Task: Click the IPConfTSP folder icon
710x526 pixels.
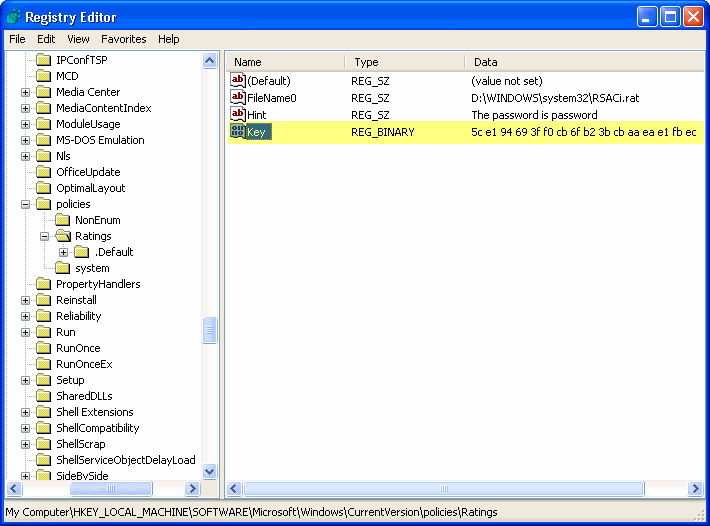Action: click(43, 60)
